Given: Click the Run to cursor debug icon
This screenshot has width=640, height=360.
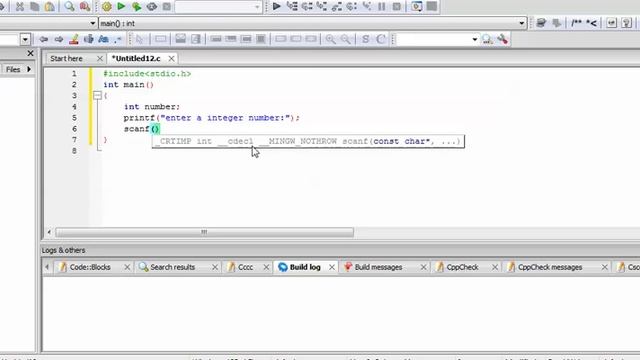Looking at the screenshot, I should [292, 7].
